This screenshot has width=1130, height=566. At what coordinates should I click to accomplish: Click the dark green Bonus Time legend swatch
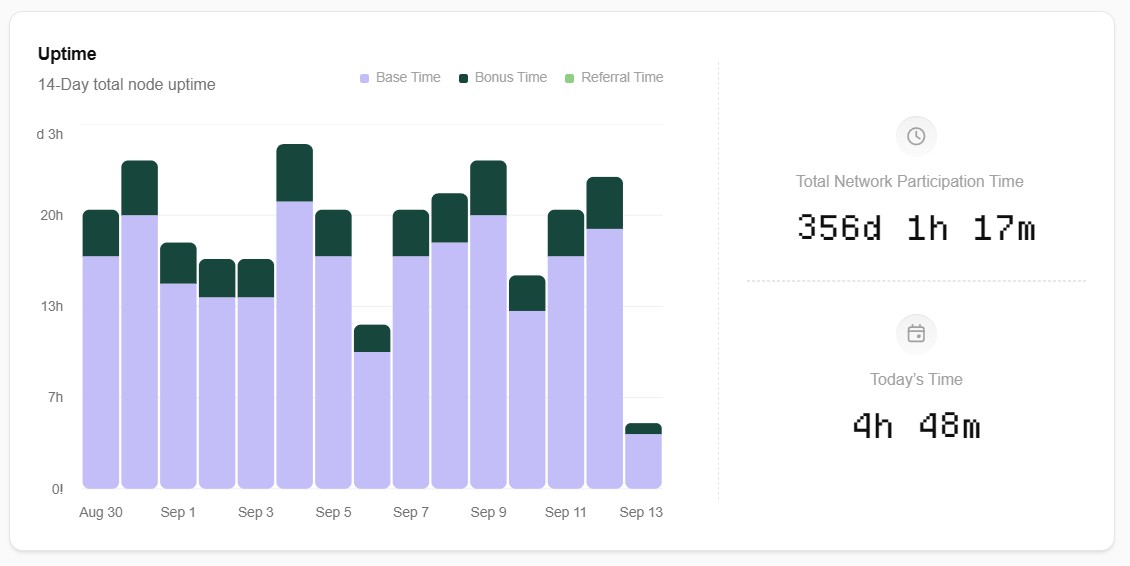tap(463, 78)
